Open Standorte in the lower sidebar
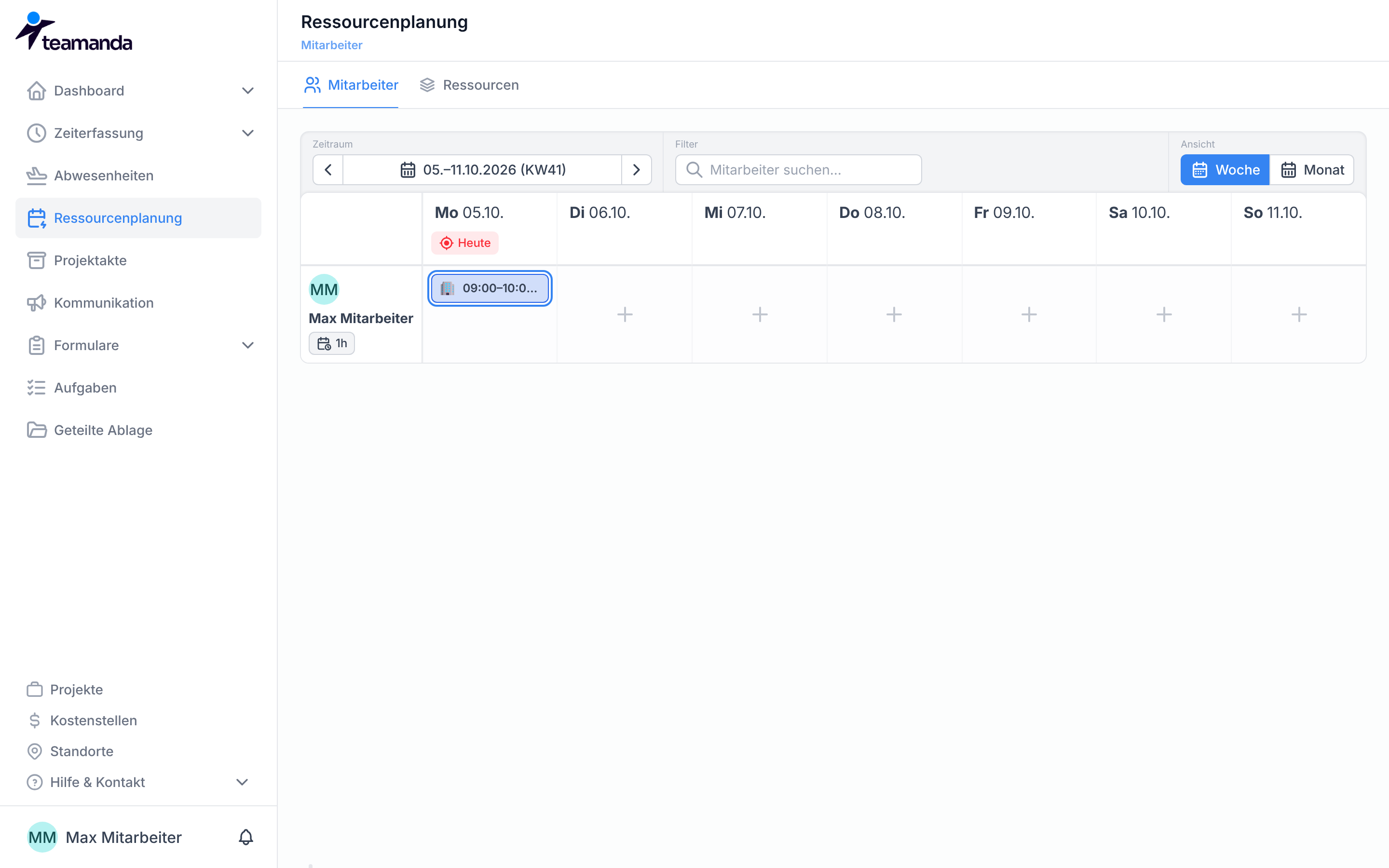This screenshot has height=868, width=1389. tap(70, 751)
